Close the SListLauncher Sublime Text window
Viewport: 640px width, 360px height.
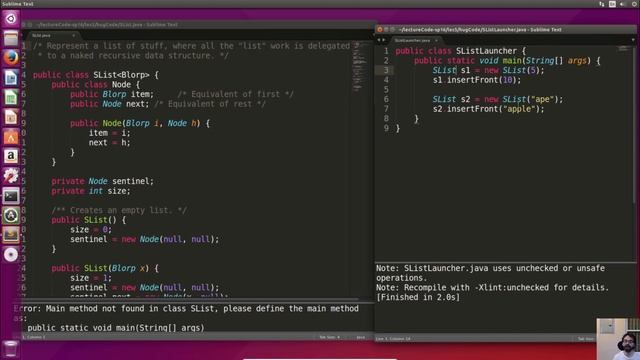(x=380, y=29)
